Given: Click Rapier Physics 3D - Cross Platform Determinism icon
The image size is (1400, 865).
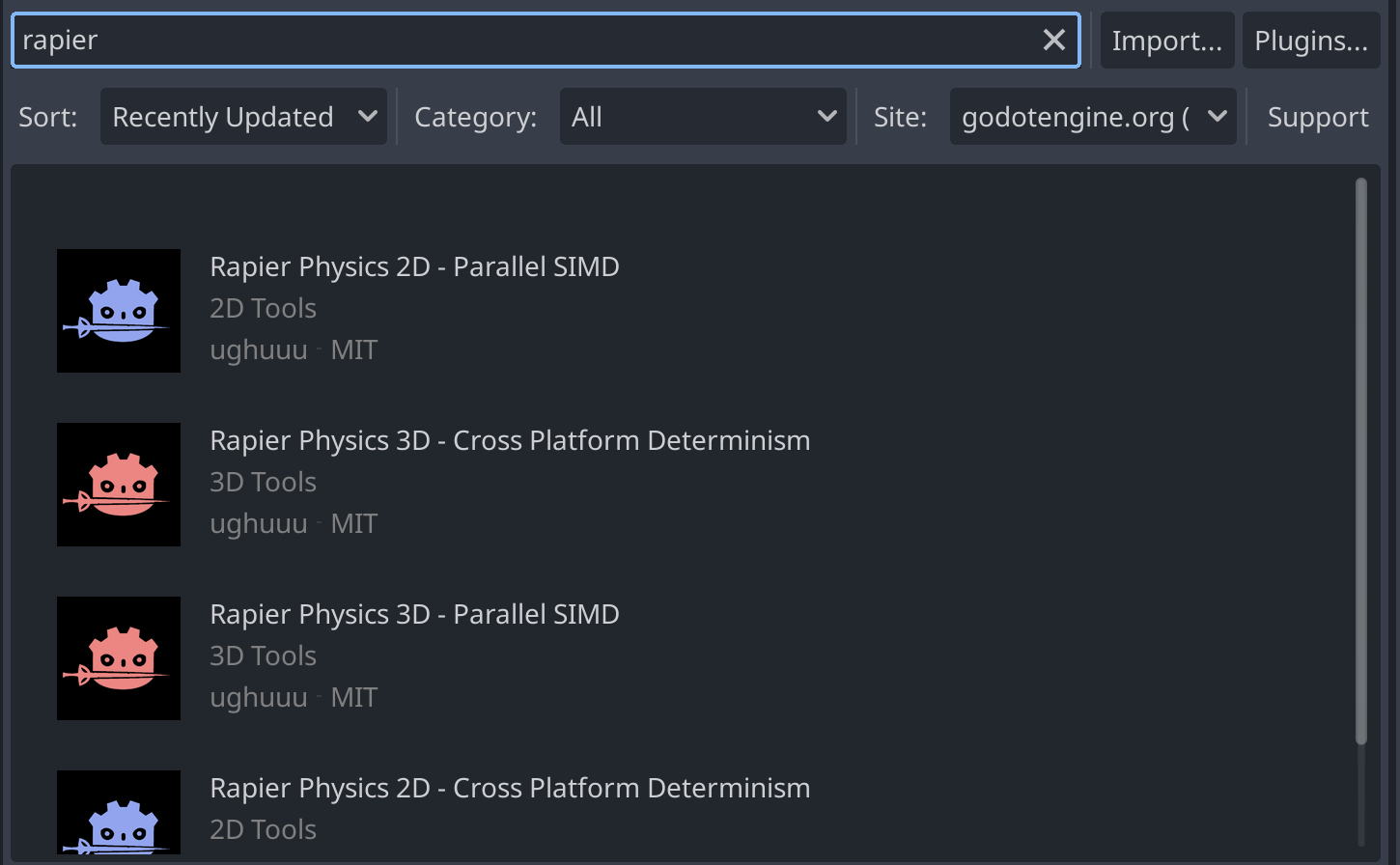Looking at the screenshot, I should pyautogui.click(x=119, y=485).
